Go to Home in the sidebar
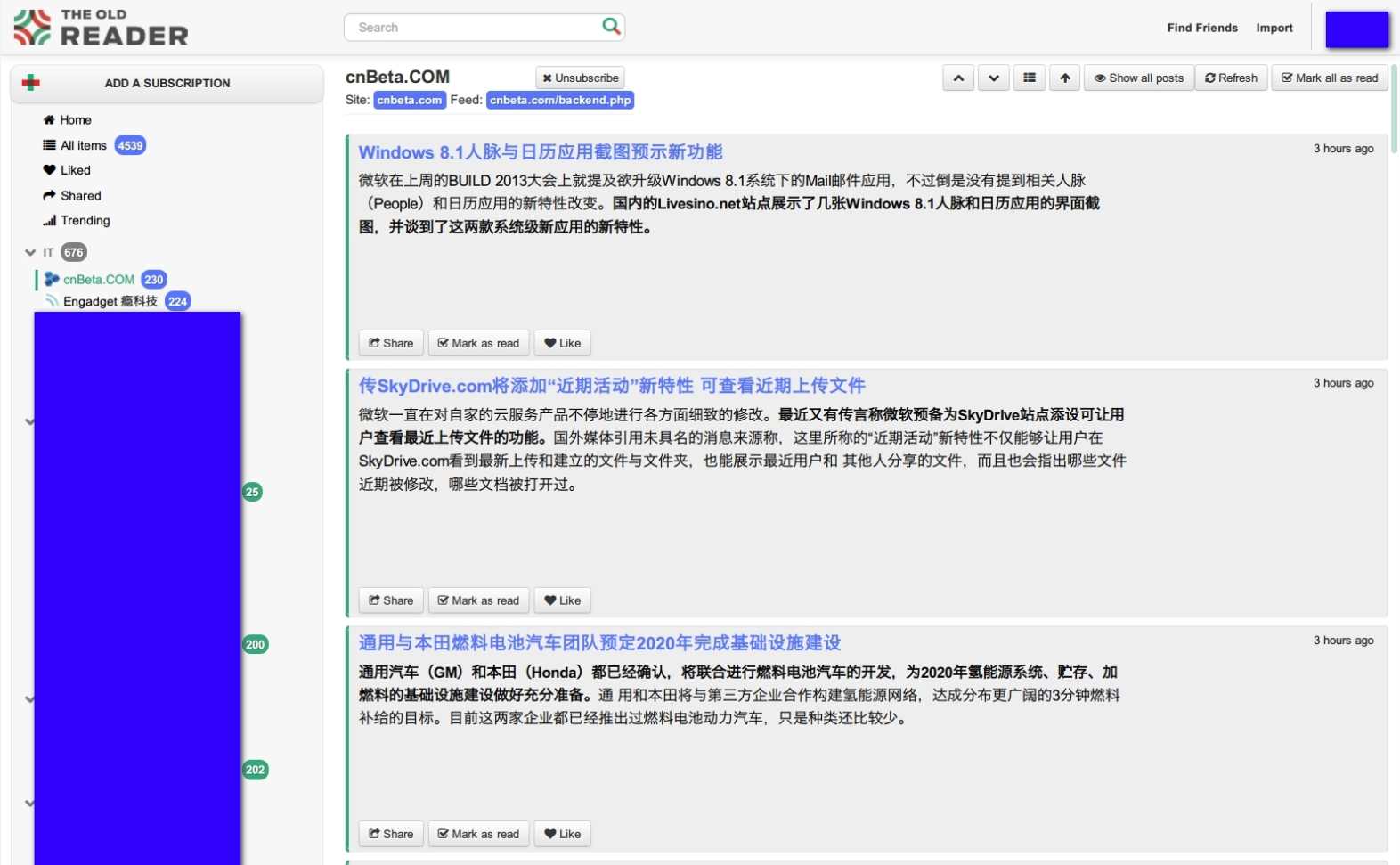This screenshot has width=1400, height=865. coord(68,120)
